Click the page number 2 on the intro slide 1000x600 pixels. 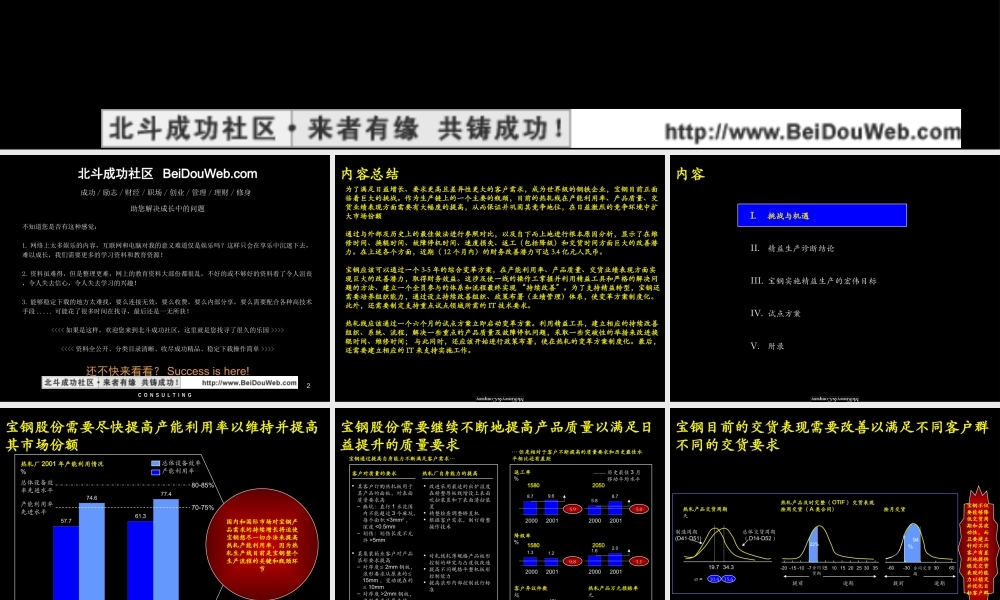[x=308, y=383]
